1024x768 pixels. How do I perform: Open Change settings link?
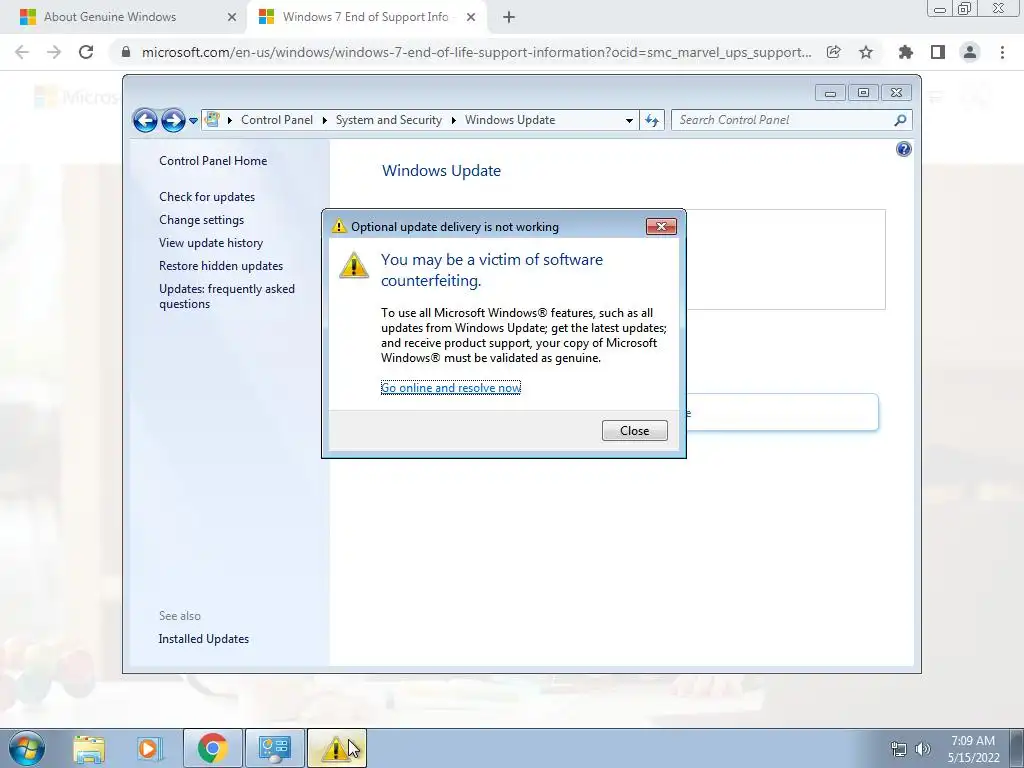coord(201,219)
